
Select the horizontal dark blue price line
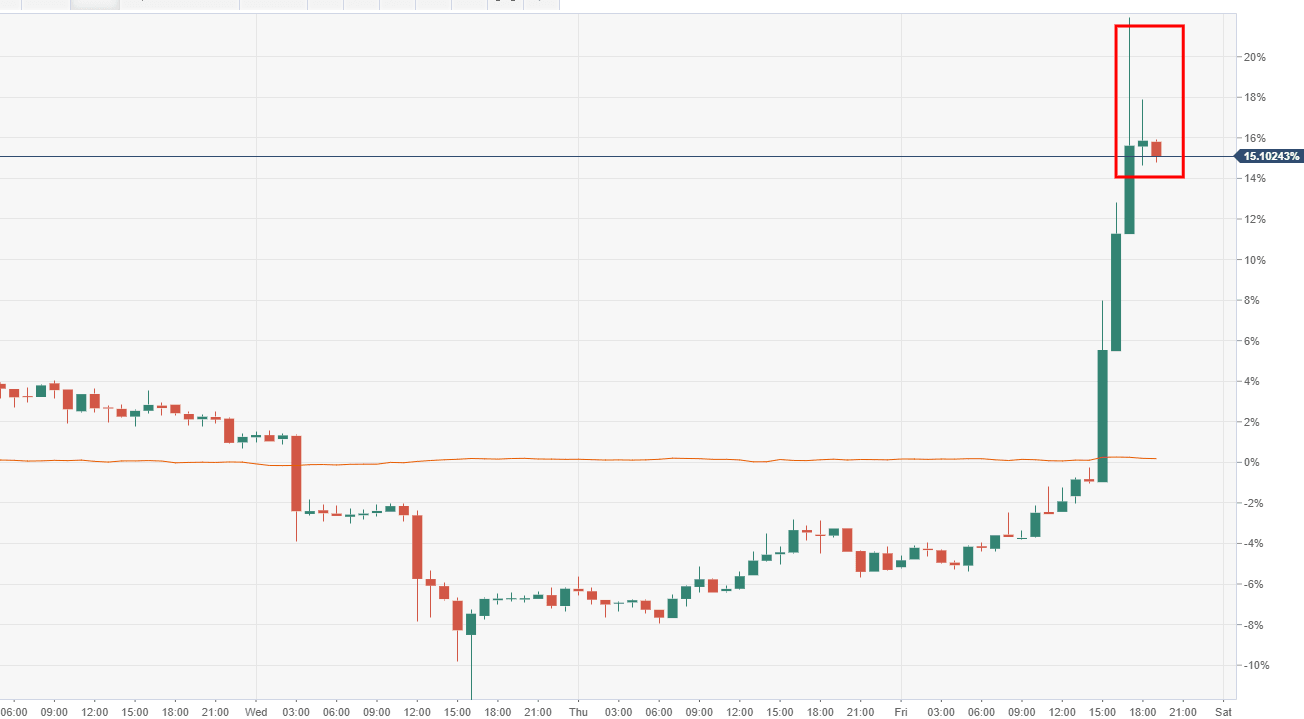[x=600, y=156]
